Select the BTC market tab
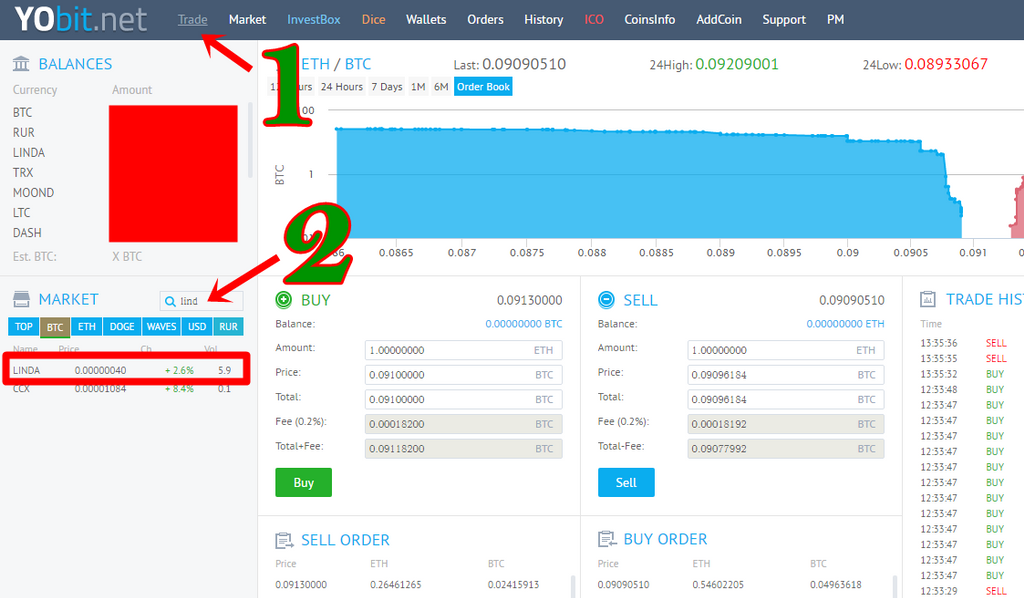The image size is (1024, 598). coord(55,327)
